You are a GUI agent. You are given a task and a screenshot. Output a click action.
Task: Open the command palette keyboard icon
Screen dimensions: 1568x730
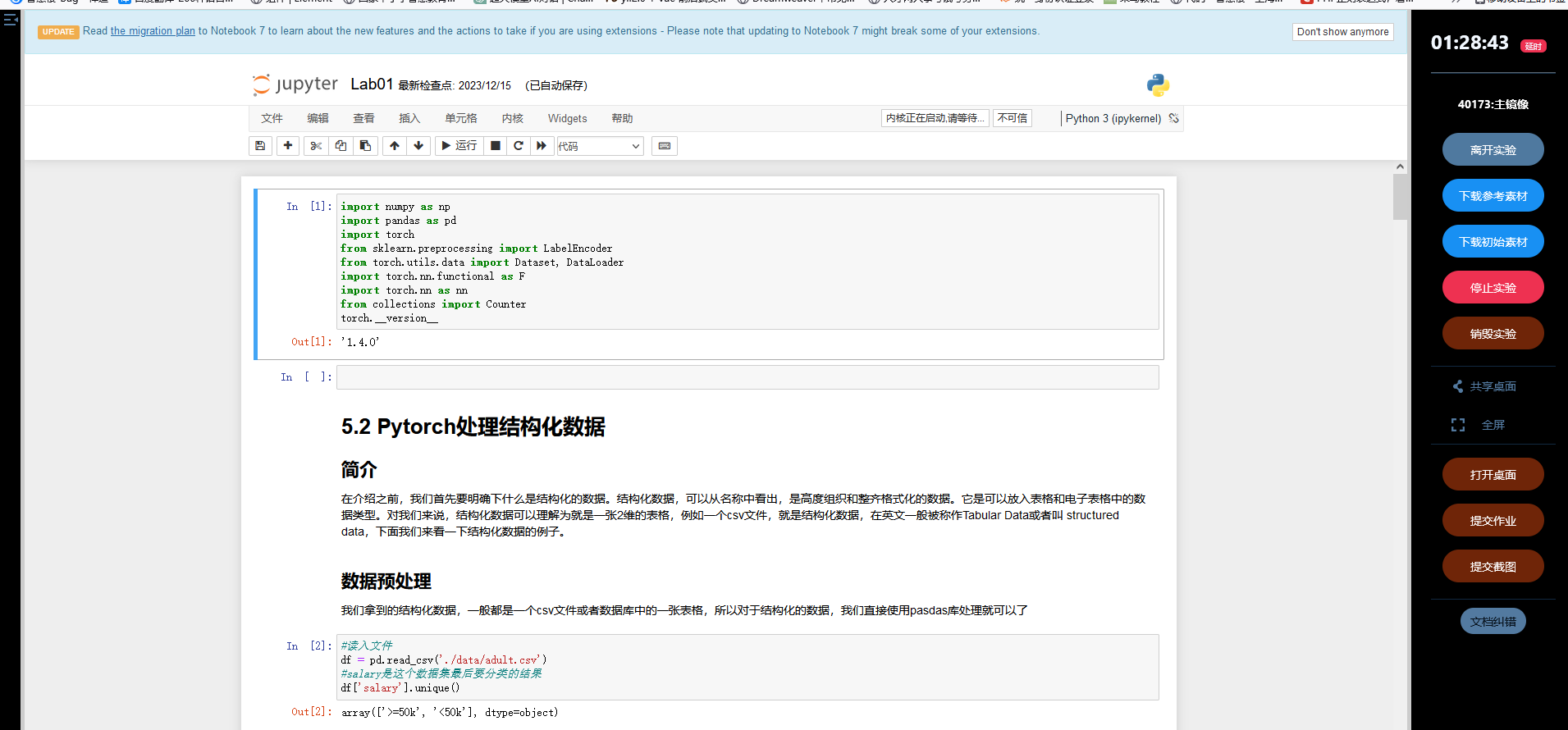665,146
